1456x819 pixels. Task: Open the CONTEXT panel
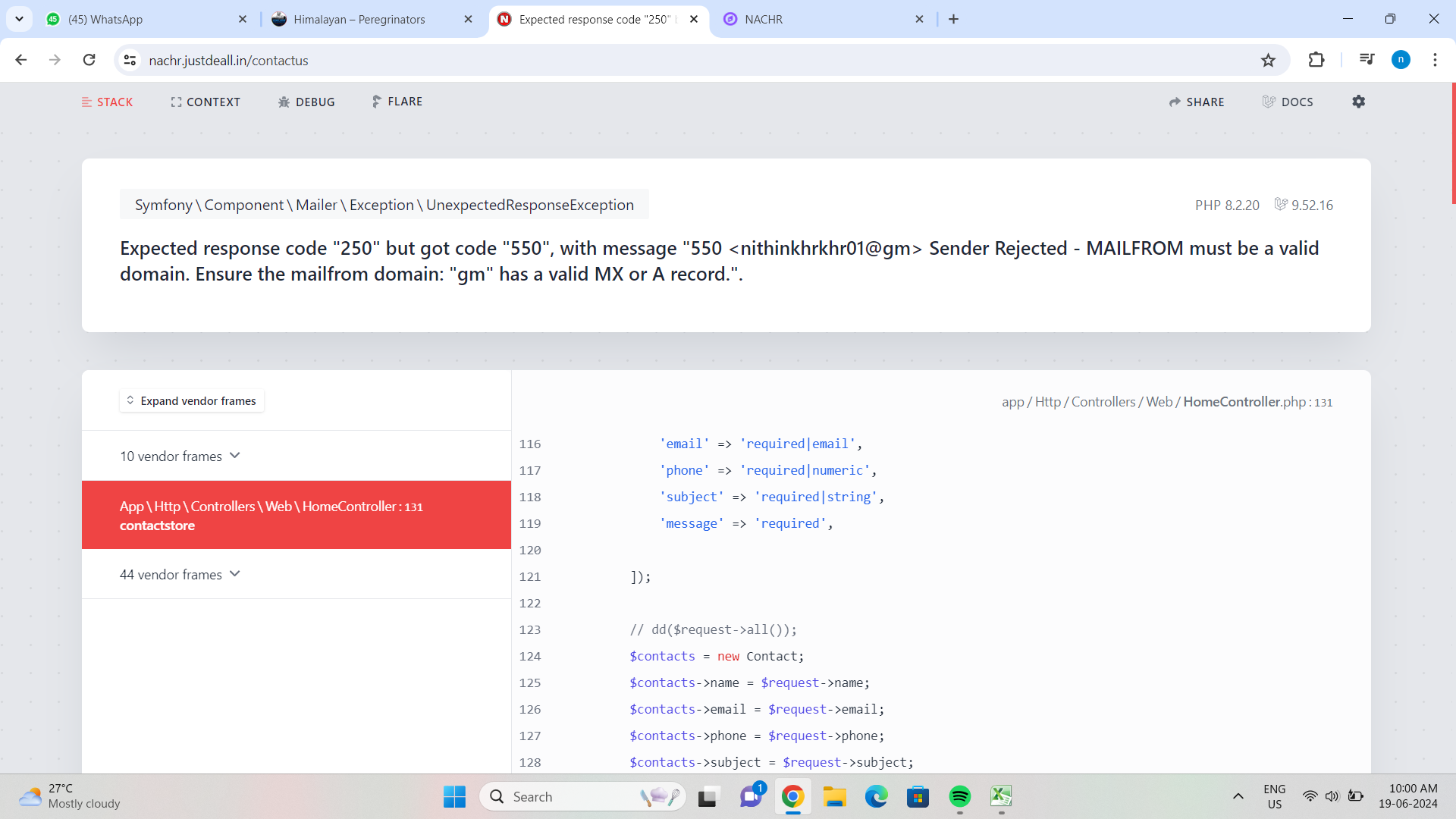coord(206,101)
